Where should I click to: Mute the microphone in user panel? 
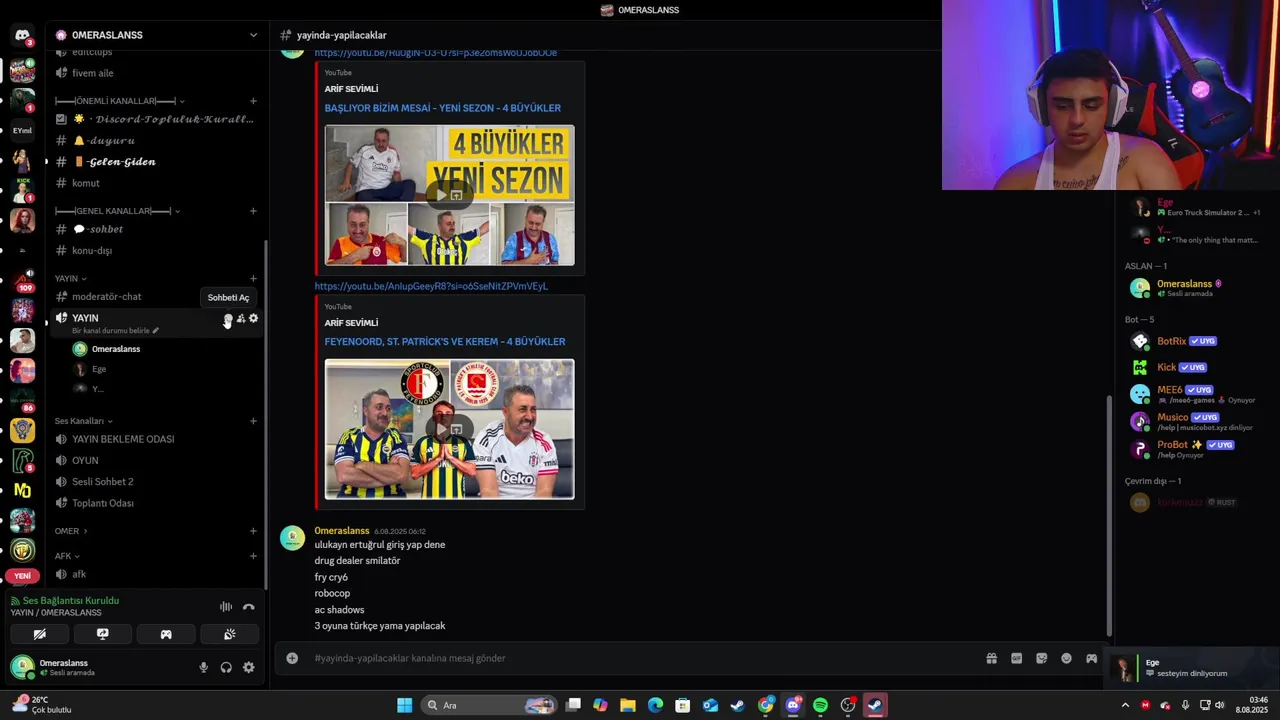(x=204, y=668)
